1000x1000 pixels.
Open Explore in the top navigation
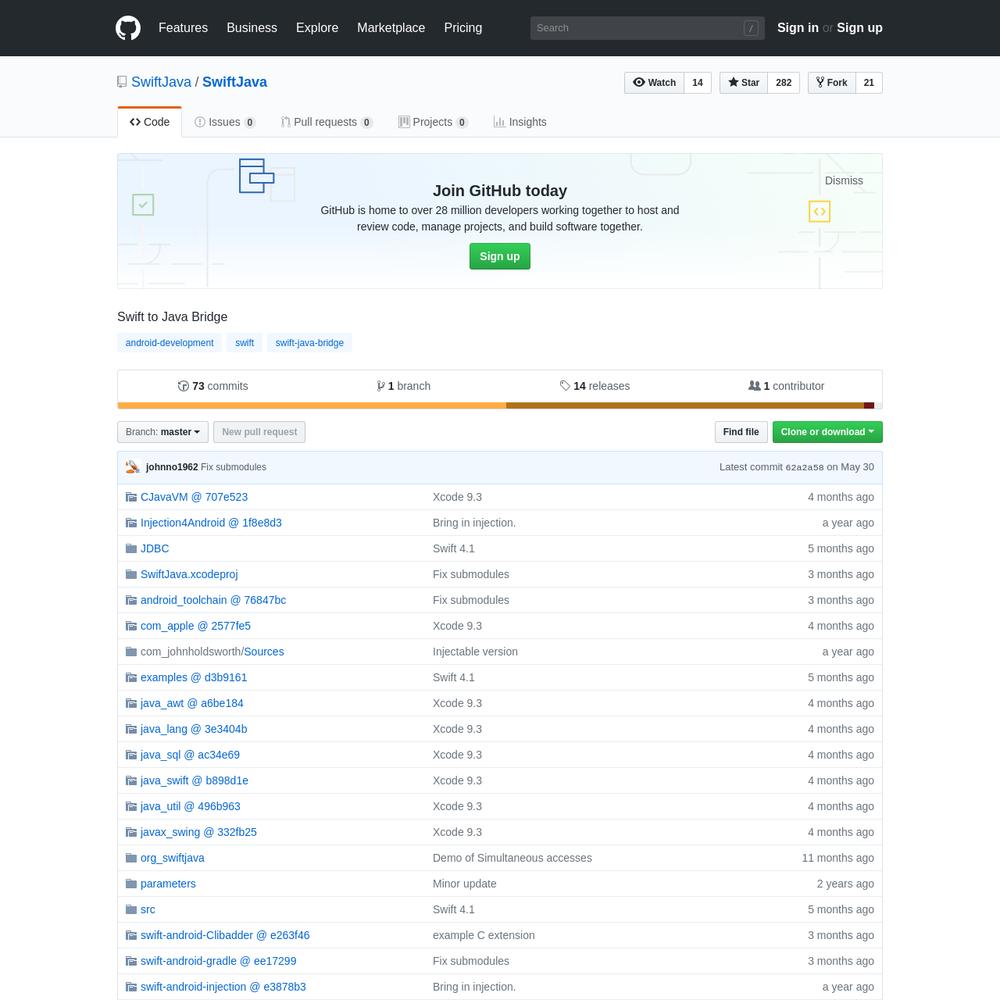(317, 28)
